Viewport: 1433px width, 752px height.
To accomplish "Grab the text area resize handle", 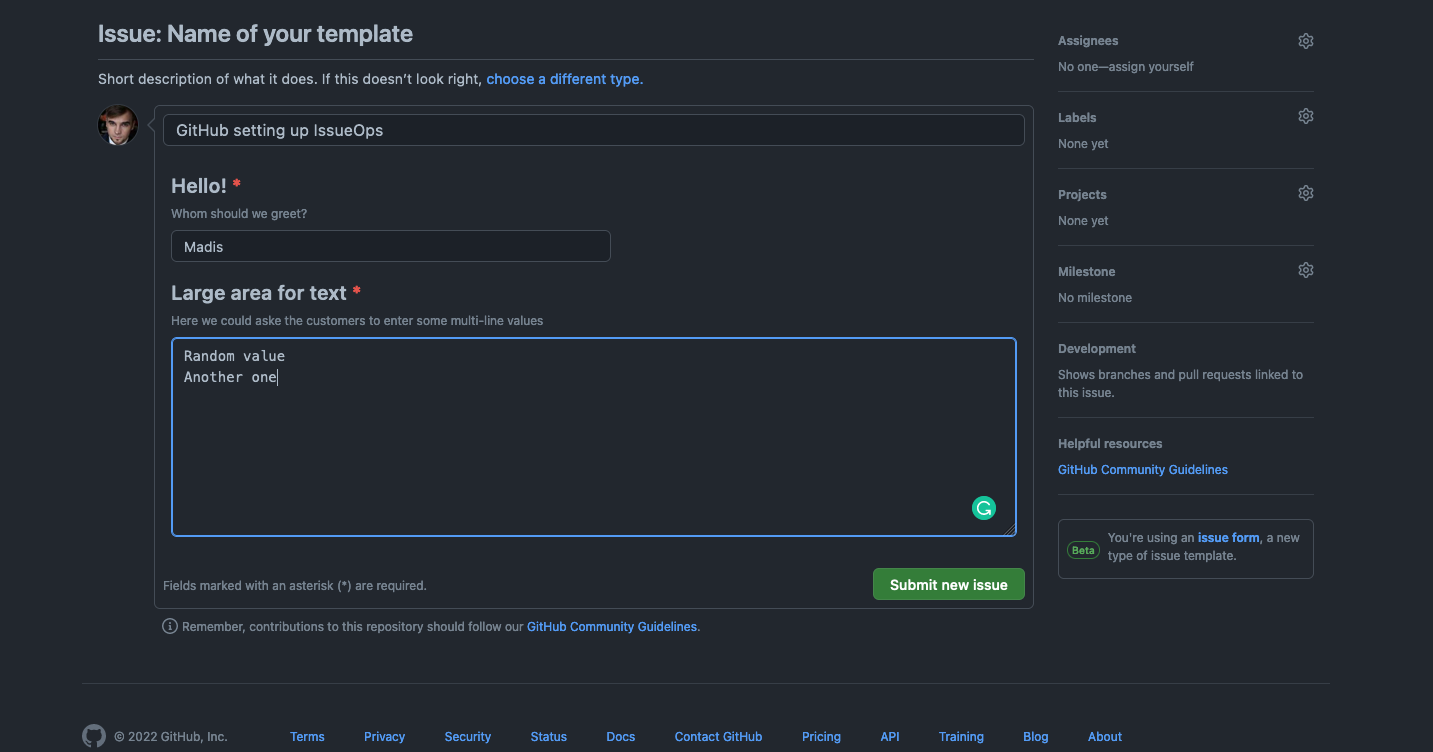I will pyautogui.click(x=1010, y=530).
